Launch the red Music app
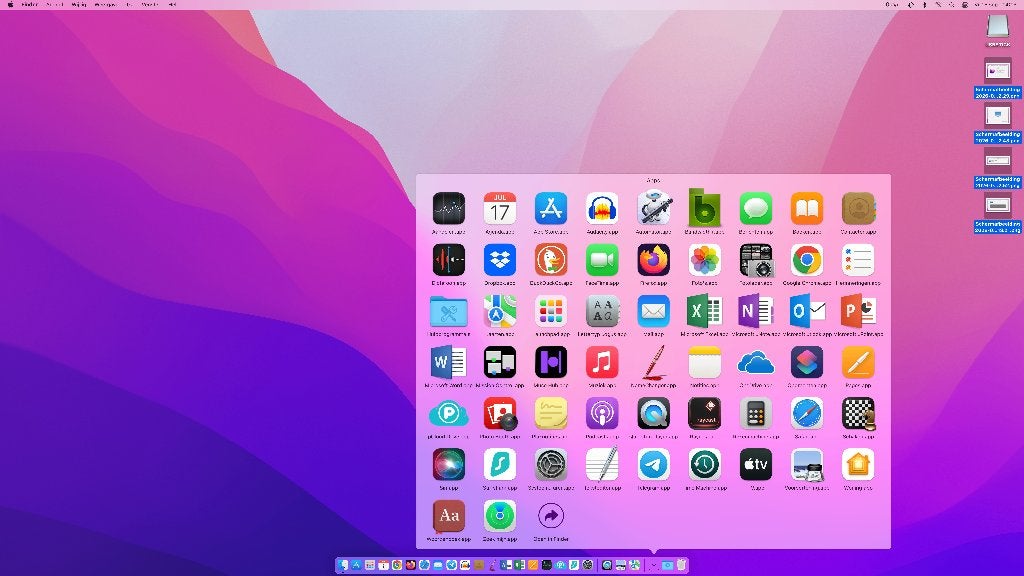The width and height of the screenshot is (1024, 576). tap(602, 362)
